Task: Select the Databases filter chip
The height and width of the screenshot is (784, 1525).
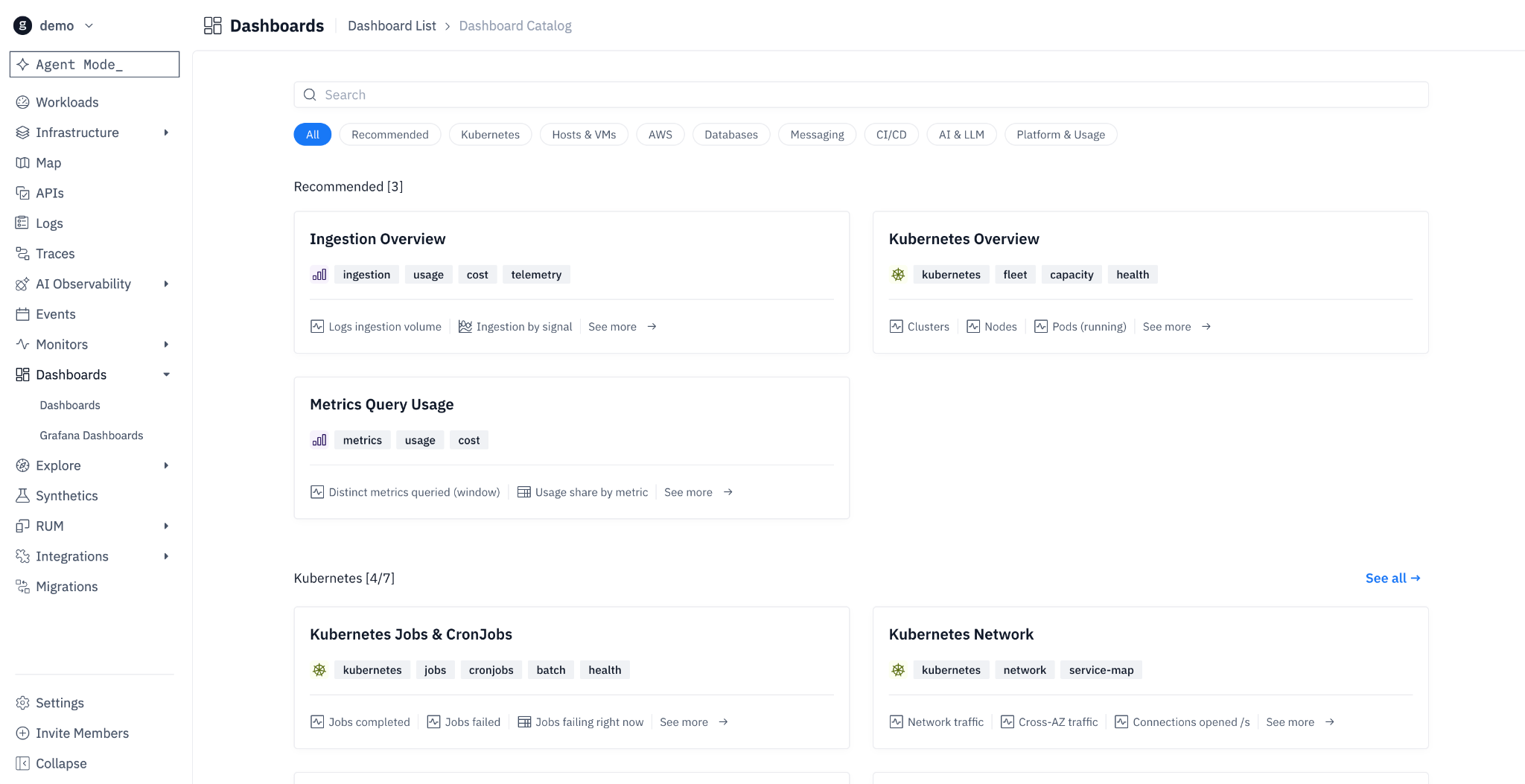Action: coord(731,135)
